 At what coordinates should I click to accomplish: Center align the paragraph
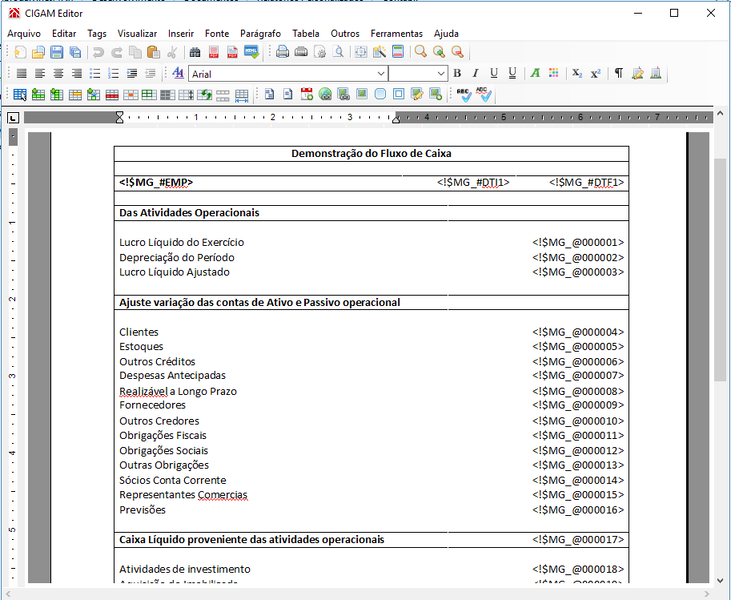coord(58,73)
